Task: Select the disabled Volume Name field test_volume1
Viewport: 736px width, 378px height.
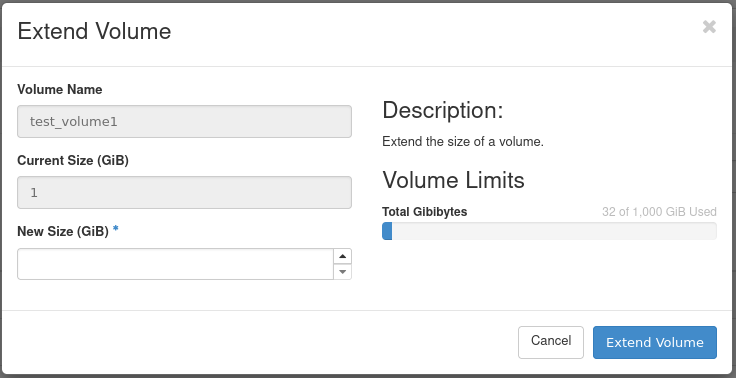Action: click(x=184, y=122)
